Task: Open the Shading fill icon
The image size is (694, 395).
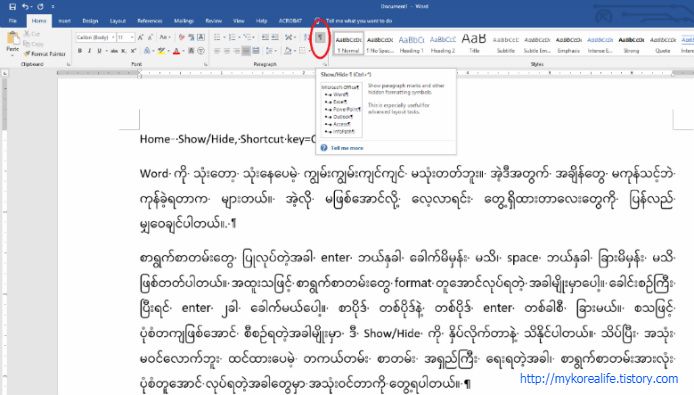Action: [x=288, y=51]
